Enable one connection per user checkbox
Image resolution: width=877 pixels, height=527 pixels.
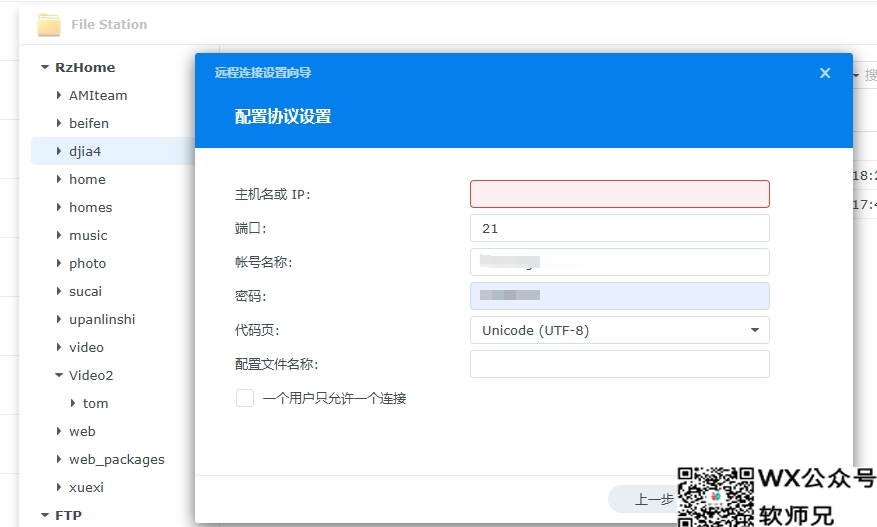(245, 398)
